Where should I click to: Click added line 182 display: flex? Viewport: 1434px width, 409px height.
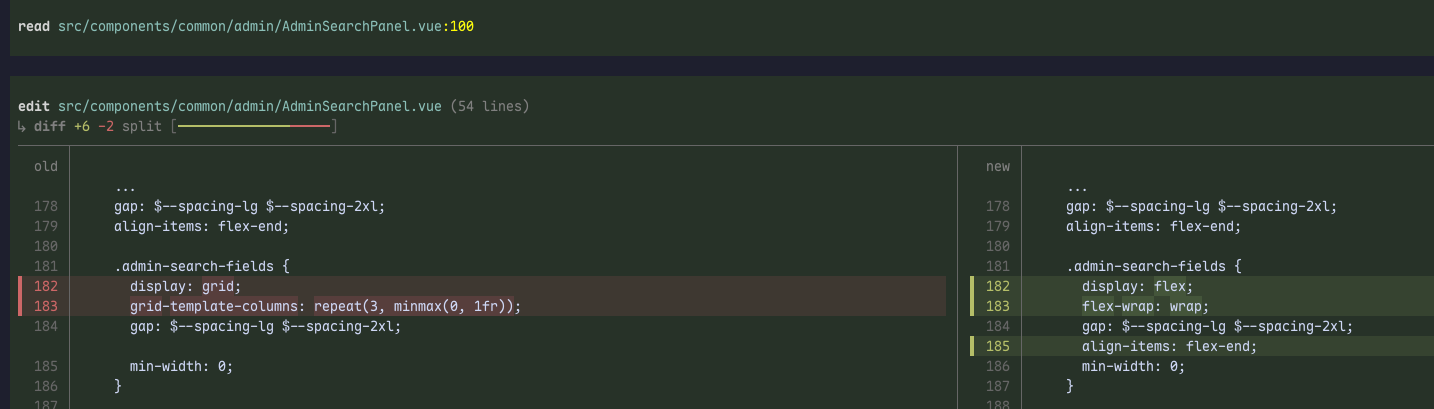click(1202, 286)
